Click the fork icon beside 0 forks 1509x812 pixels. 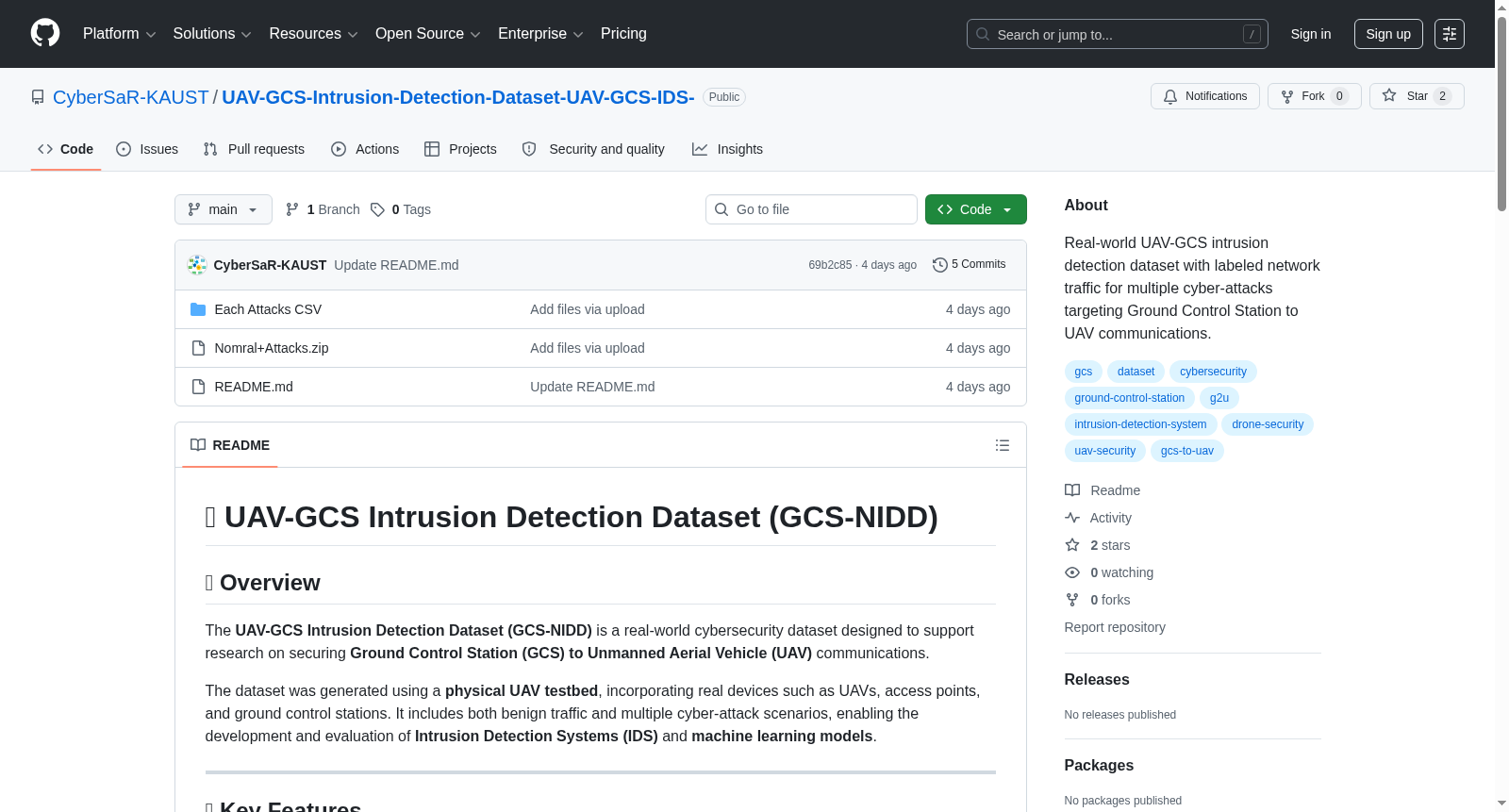tap(1072, 600)
